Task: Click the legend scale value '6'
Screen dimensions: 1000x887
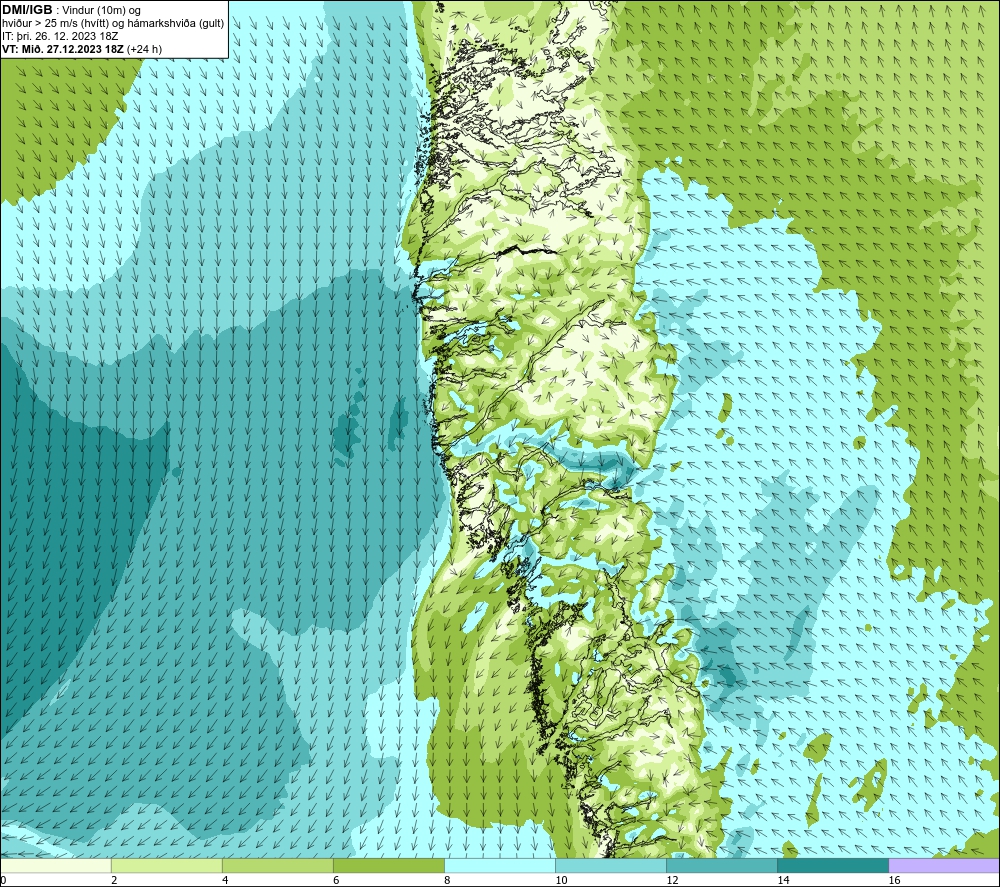Action: coord(335,880)
